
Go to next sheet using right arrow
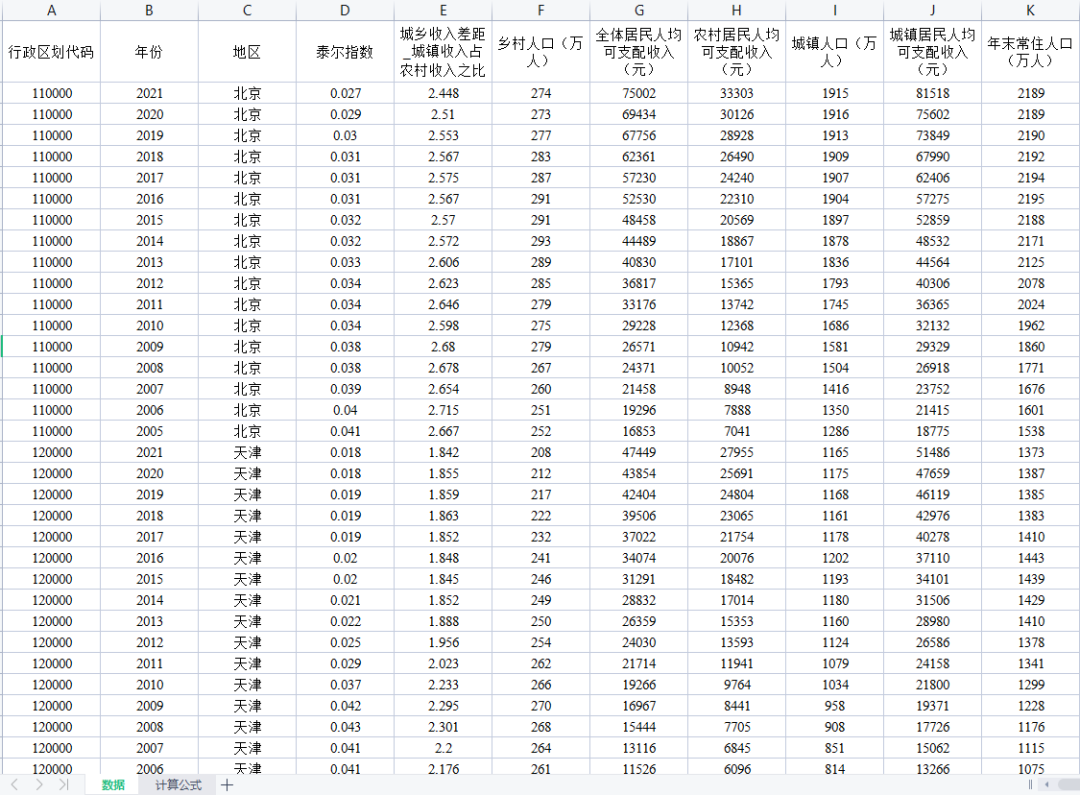[39, 785]
